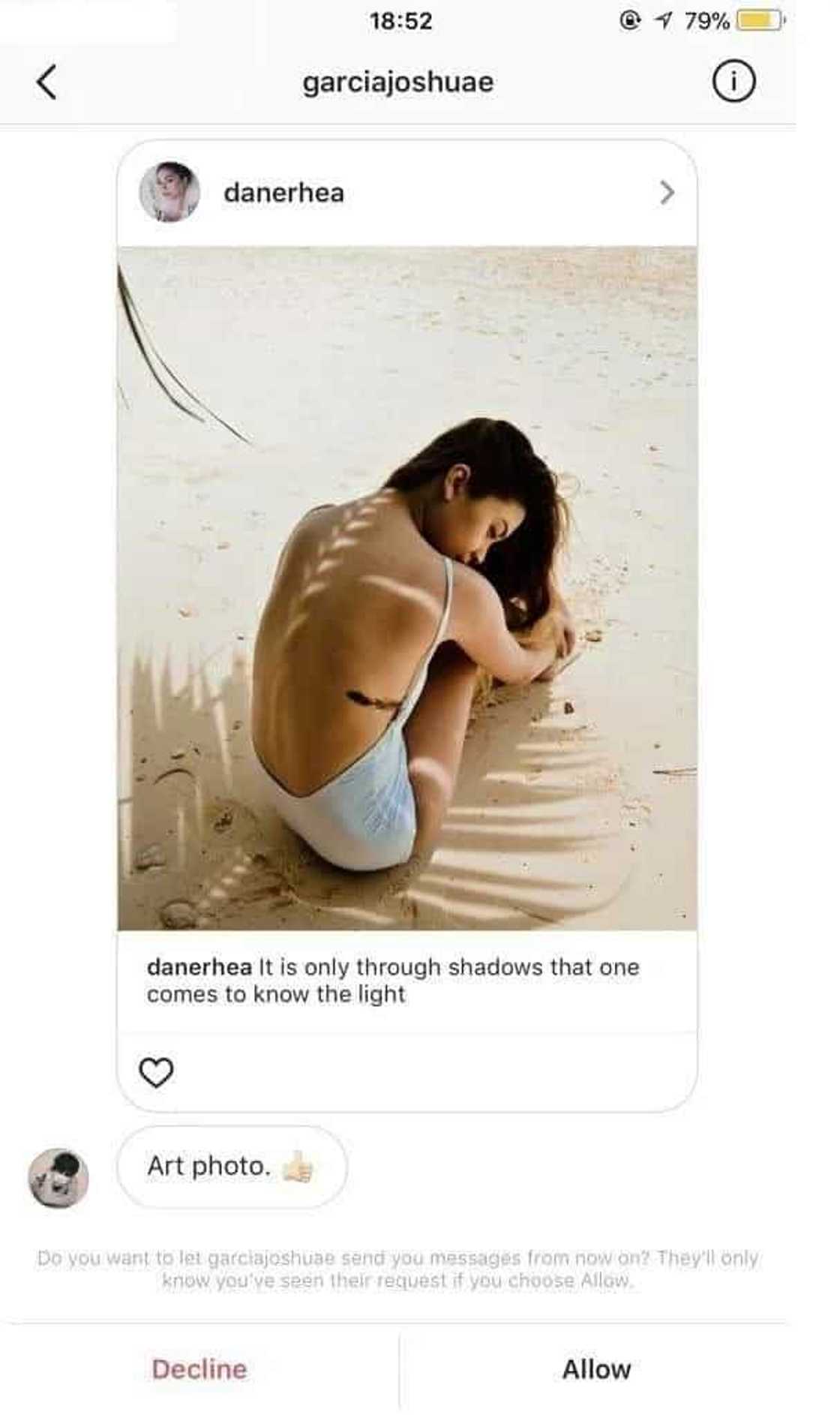Open conversation info icon
Image resolution: width=840 pixels, height=1415 pixels.
pos(733,81)
